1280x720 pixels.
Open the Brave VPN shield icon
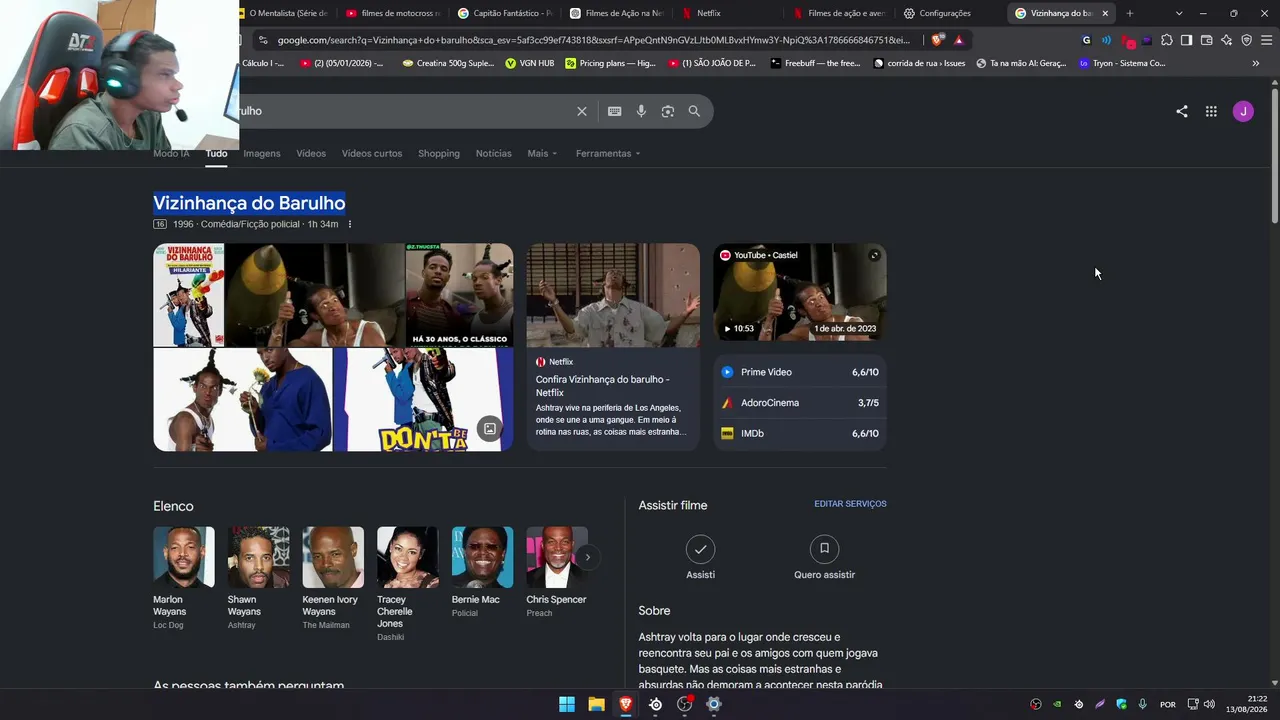1246,40
